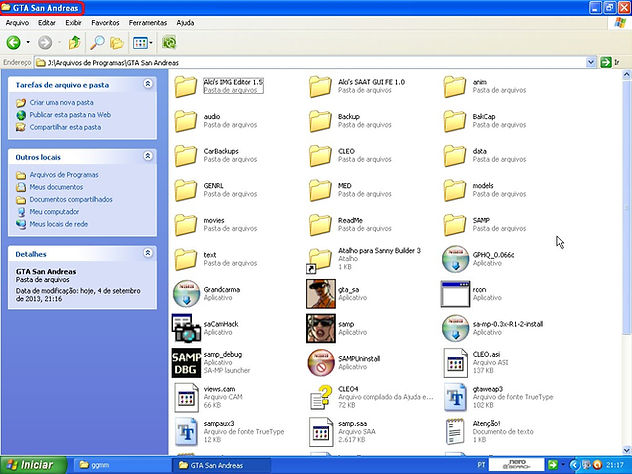Open Documentos compartilhados link
This screenshot has width=632, height=474.
71,200
